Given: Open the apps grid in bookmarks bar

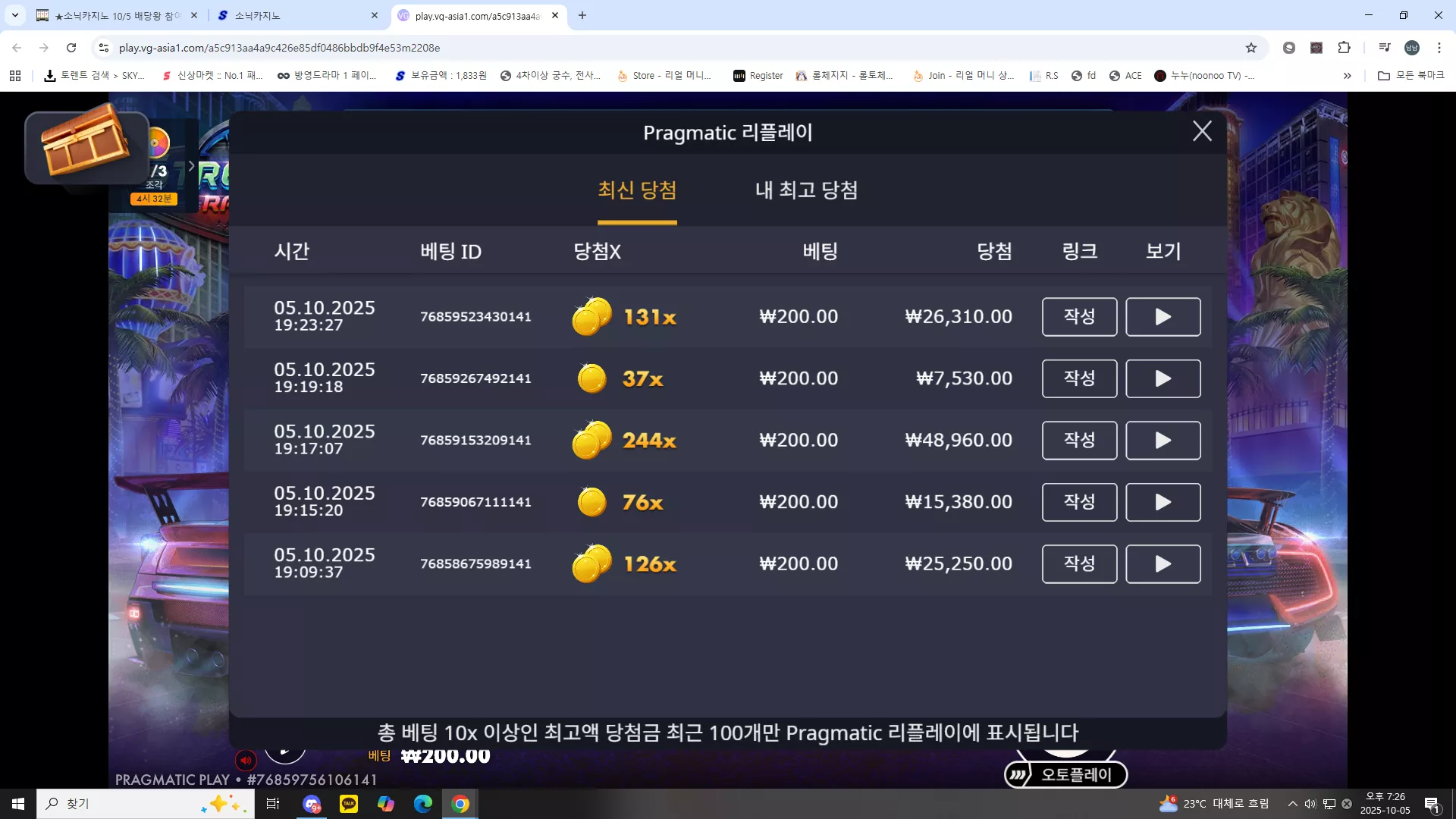Looking at the screenshot, I should click(x=15, y=76).
